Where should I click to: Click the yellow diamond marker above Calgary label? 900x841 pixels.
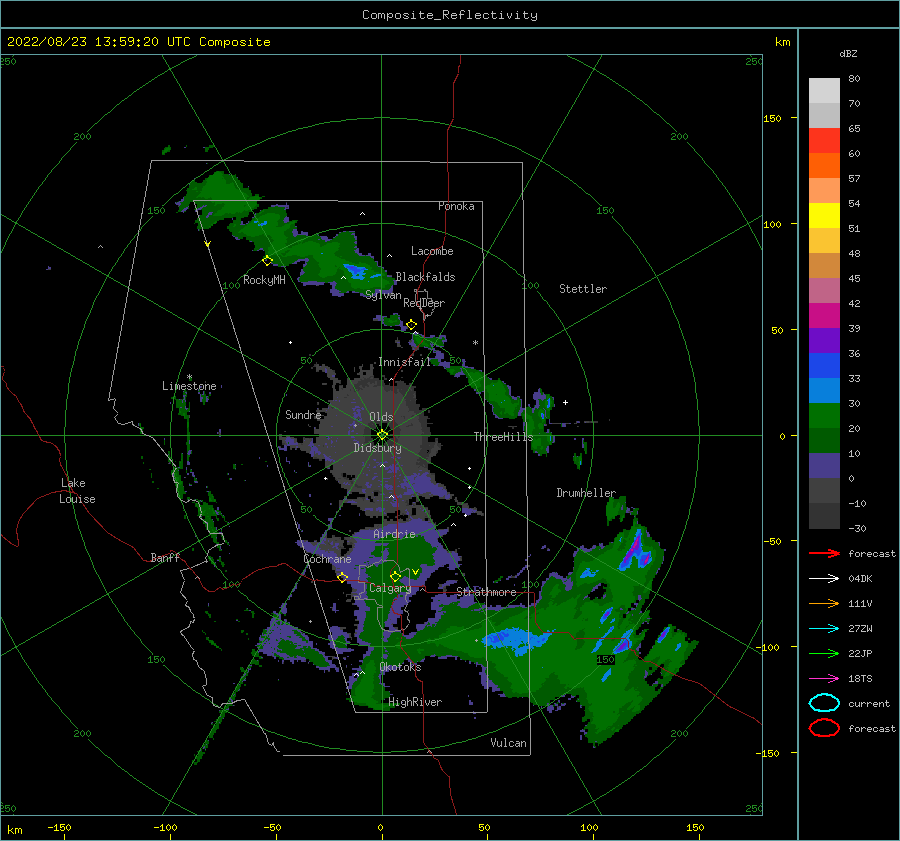tap(395, 576)
